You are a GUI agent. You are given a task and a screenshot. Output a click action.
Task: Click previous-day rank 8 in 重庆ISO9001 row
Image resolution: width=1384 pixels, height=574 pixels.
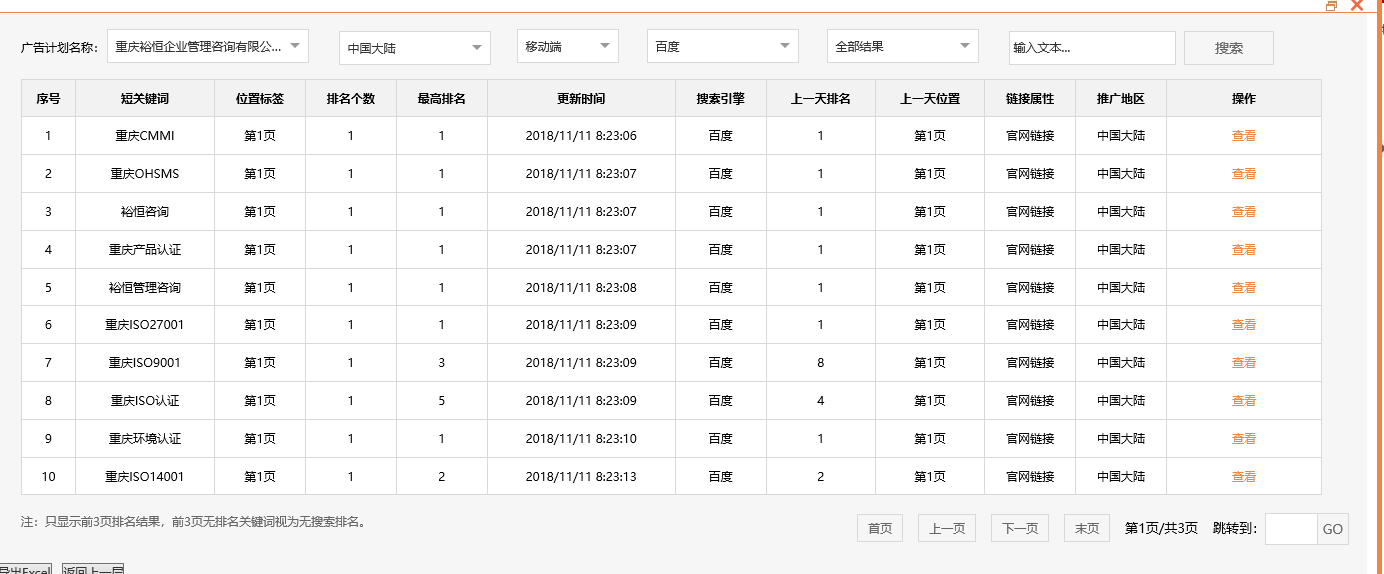click(821, 363)
